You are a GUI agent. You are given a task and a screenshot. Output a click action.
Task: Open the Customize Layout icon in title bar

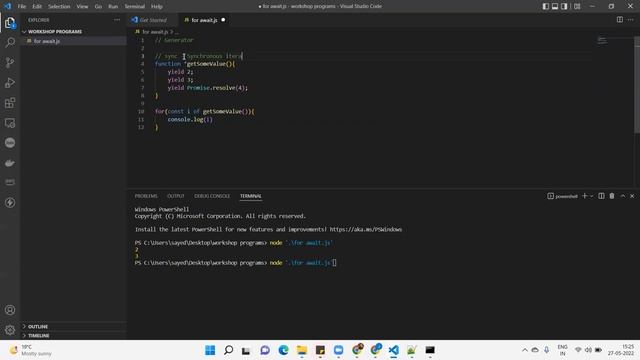(x=577, y=6)
